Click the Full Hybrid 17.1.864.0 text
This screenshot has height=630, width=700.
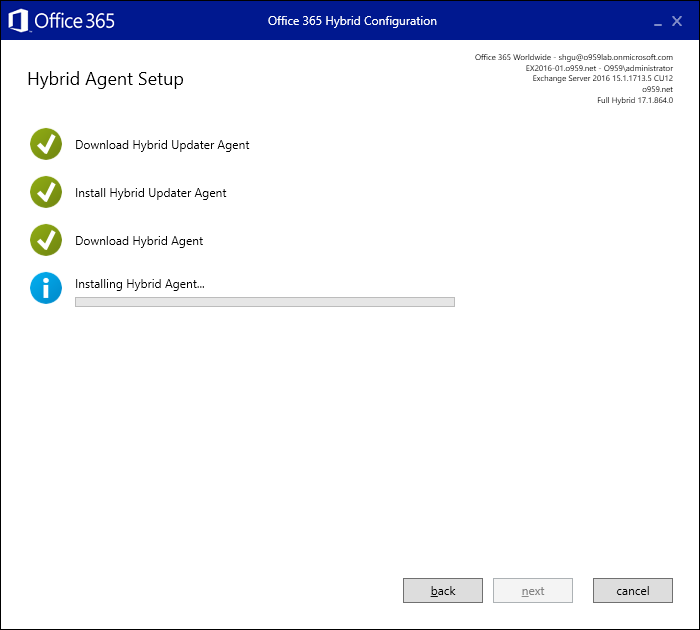(635, 100)
